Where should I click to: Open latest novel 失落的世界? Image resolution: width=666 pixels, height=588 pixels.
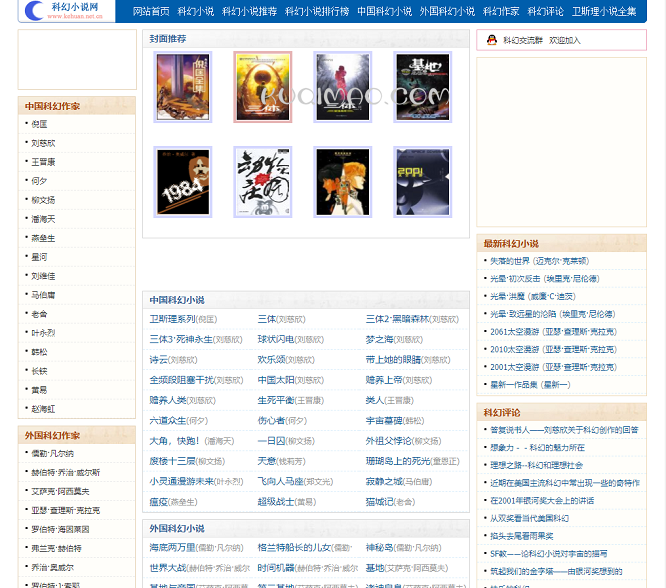(539, 261)
